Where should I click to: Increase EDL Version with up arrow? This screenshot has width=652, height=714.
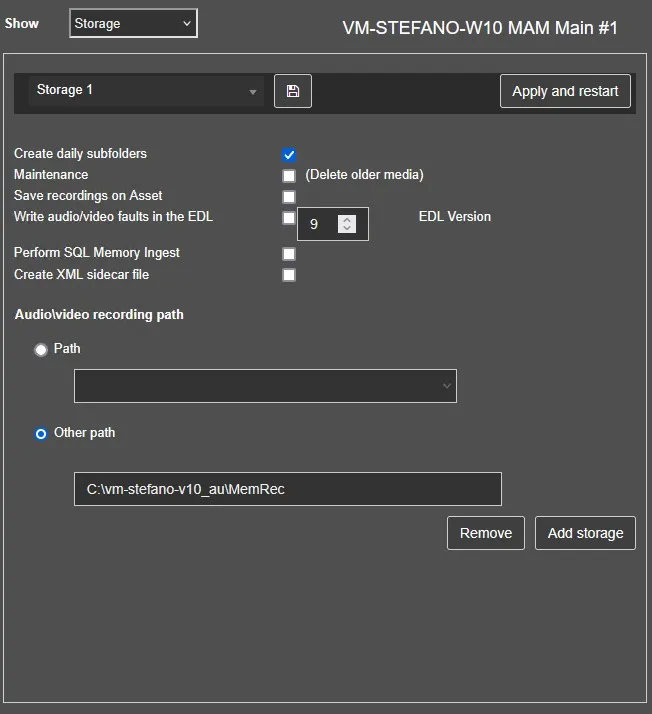(347, 219)
